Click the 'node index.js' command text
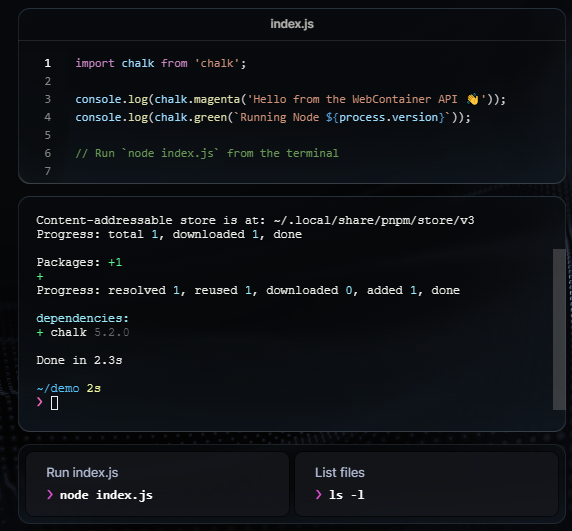This screenshot has width=572, height=531. click(106, 495)
